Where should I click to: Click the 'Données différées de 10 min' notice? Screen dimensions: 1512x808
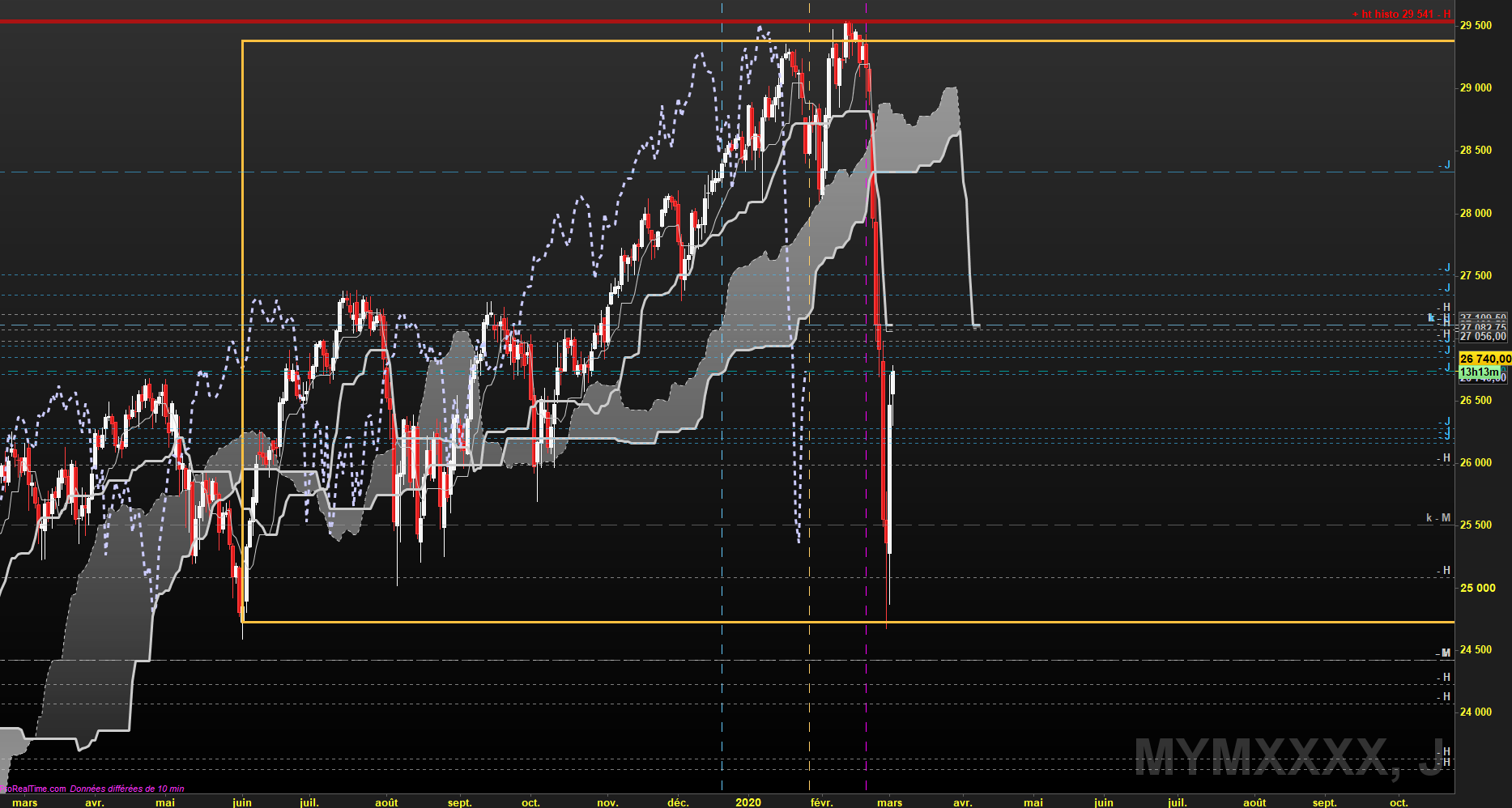127,789
